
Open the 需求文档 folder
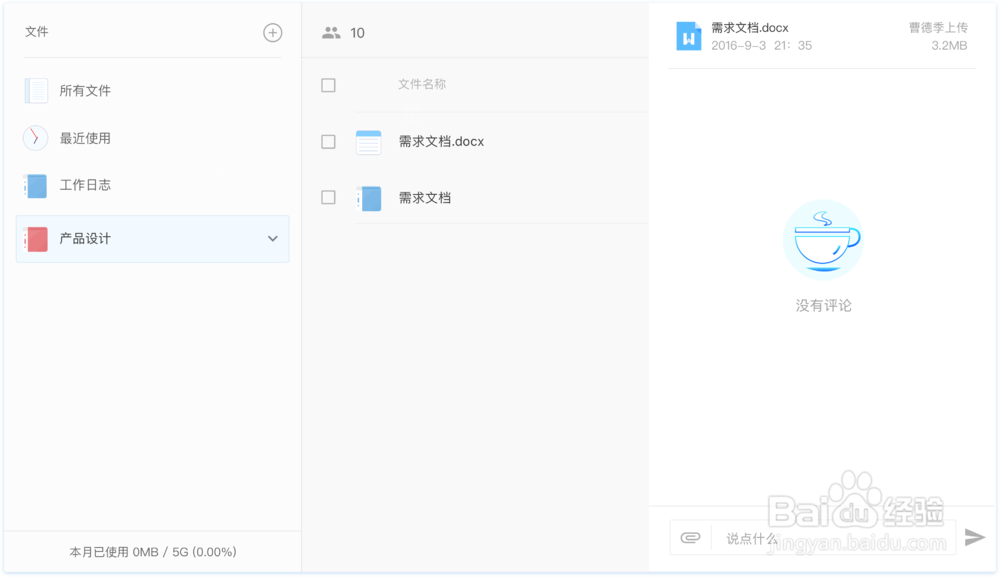pos(425,198)
